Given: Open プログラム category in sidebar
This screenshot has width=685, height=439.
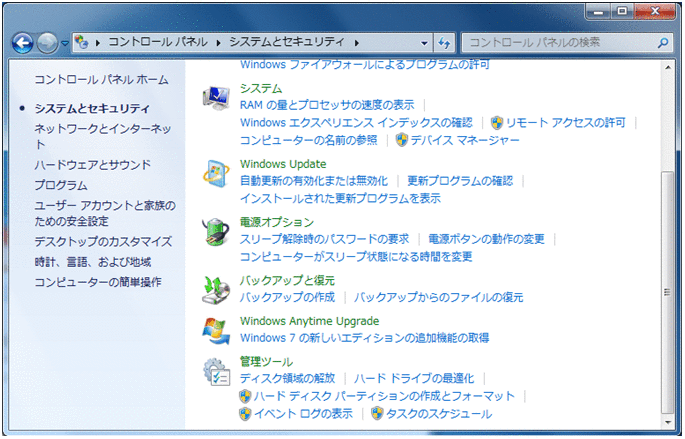Looking at the screenshot, I should 61,185.
